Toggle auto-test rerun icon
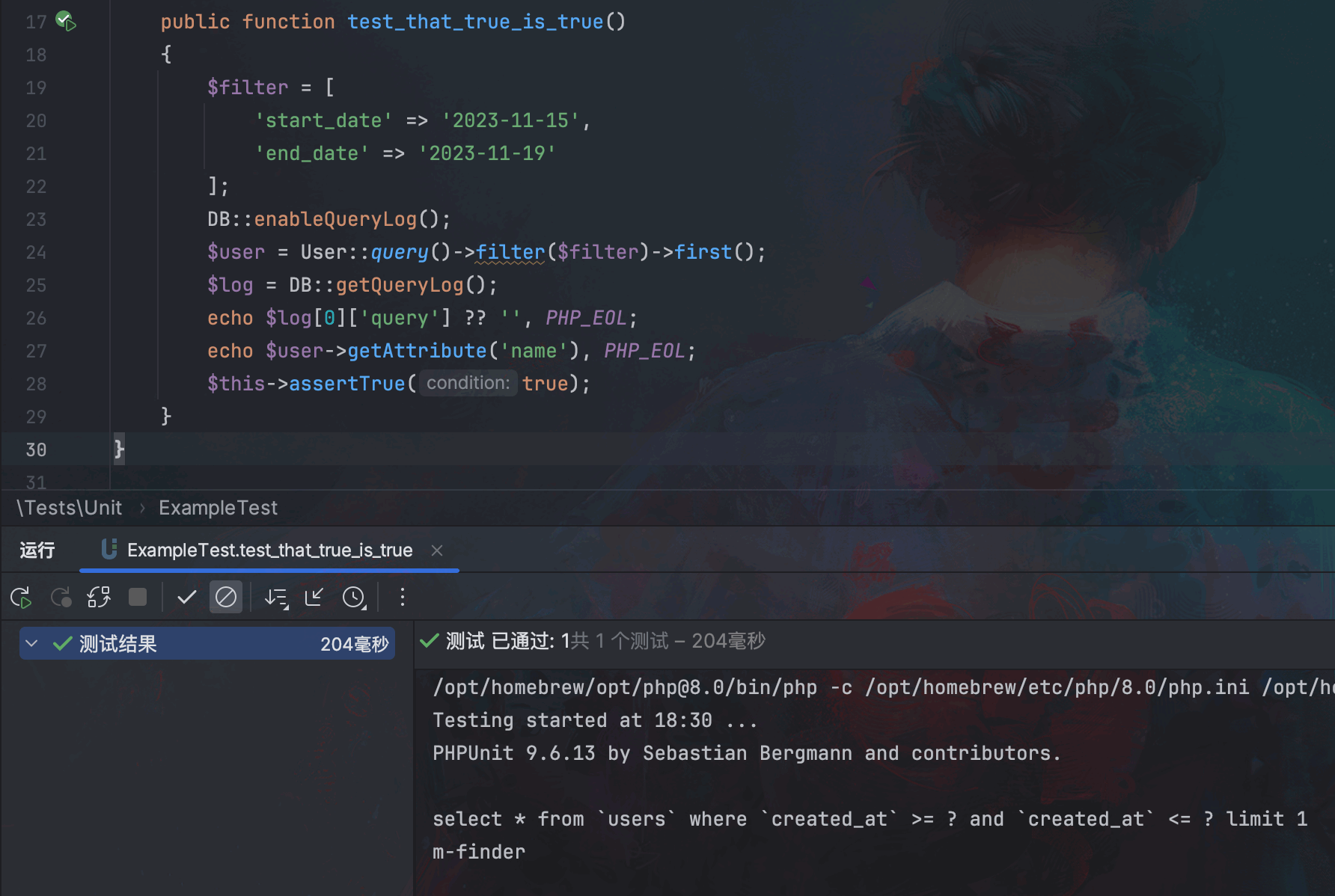 click(x=99, y=598)
